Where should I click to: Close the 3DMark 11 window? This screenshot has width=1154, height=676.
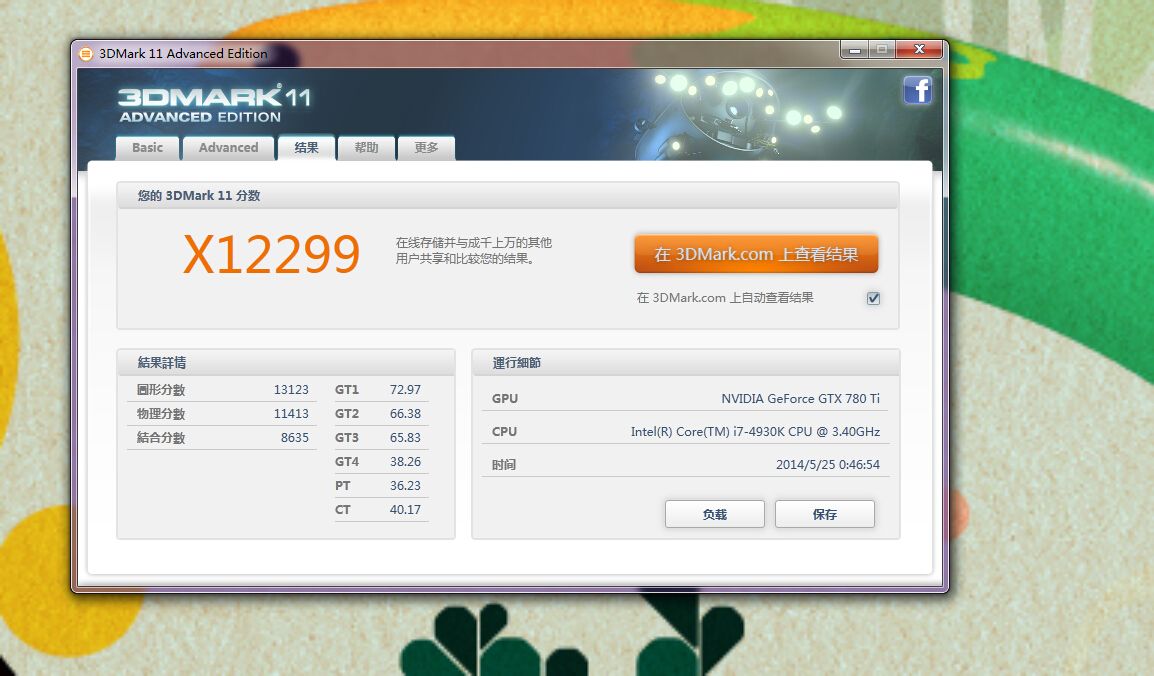click(x=918, y=50)
